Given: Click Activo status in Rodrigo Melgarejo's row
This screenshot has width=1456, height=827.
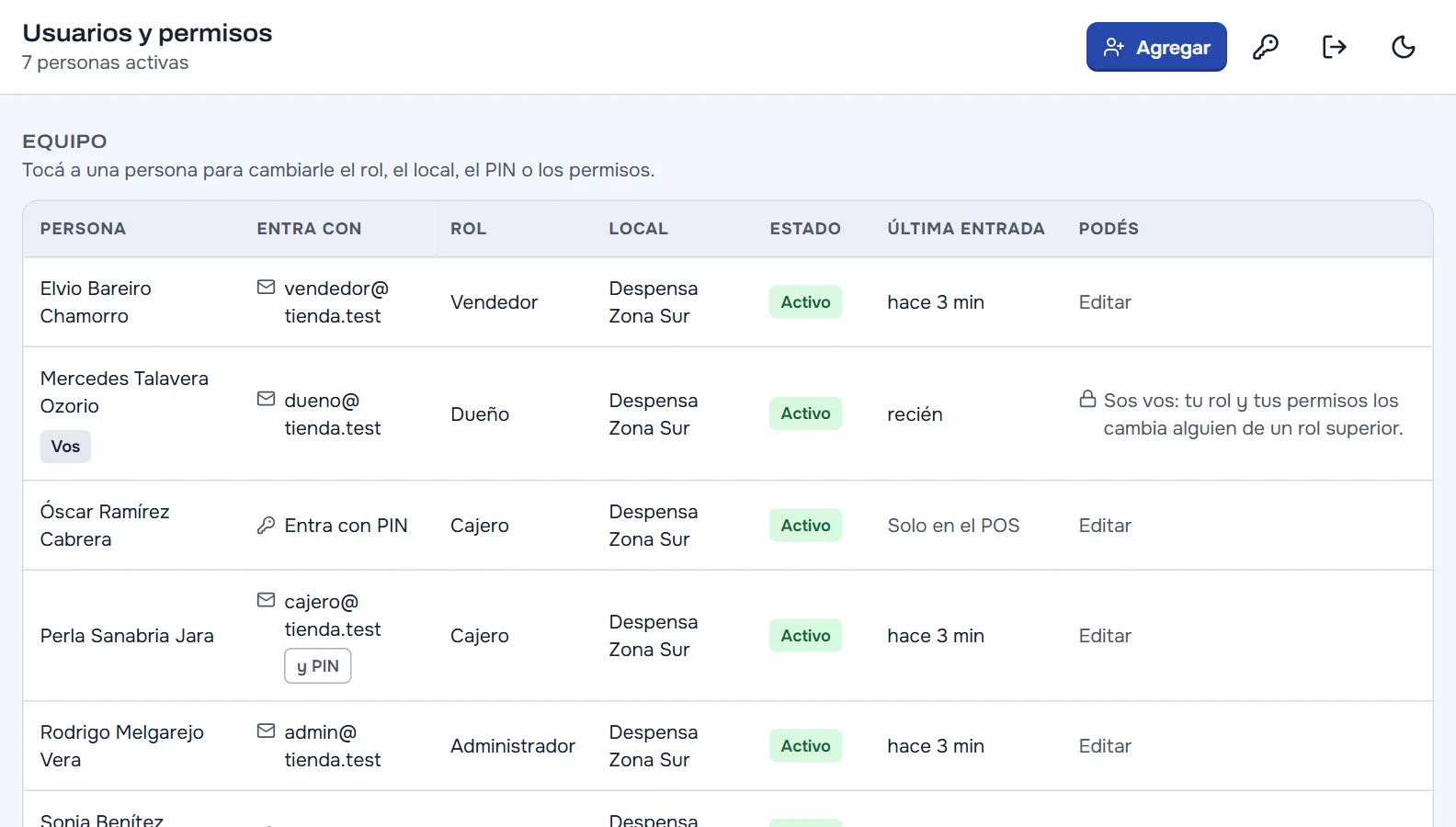Looking at the screenshot, I should pos(806,746).
